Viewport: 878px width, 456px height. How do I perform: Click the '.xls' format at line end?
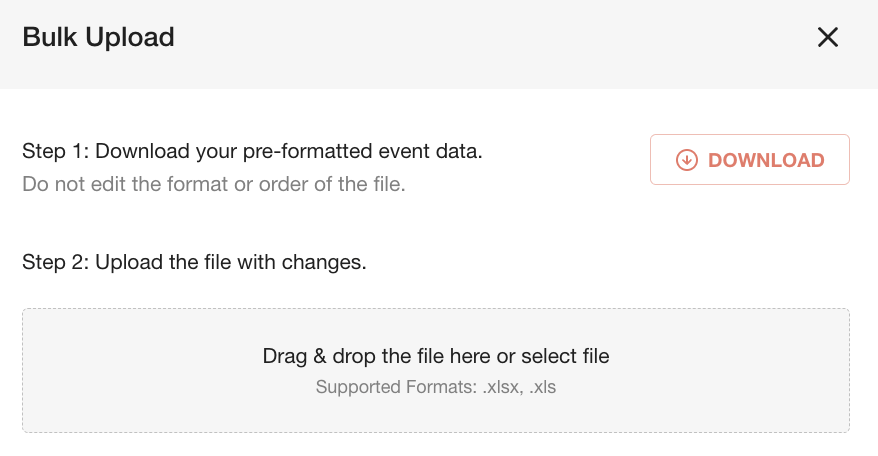[543, 387]
